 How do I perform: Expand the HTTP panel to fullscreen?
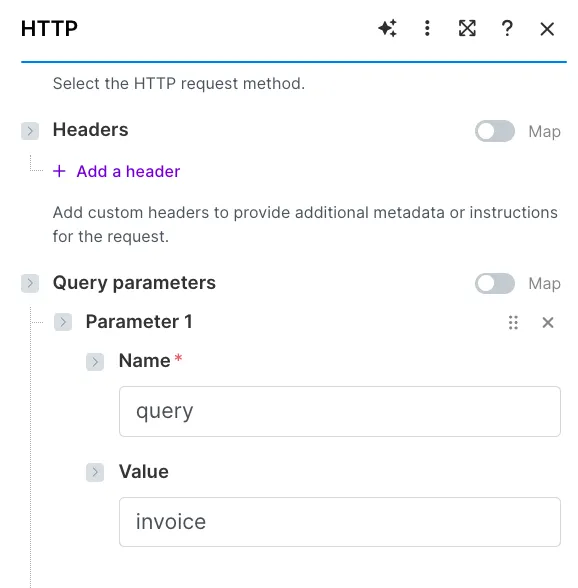tap(467, 28)
